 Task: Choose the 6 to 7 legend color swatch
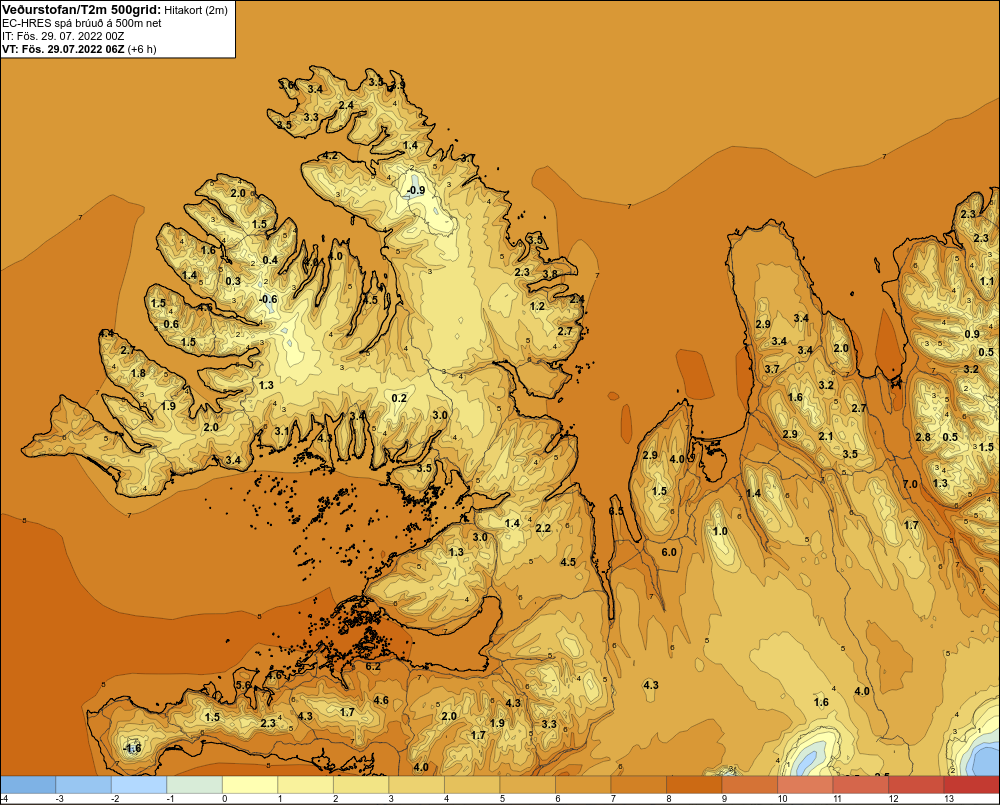[583, 785]
